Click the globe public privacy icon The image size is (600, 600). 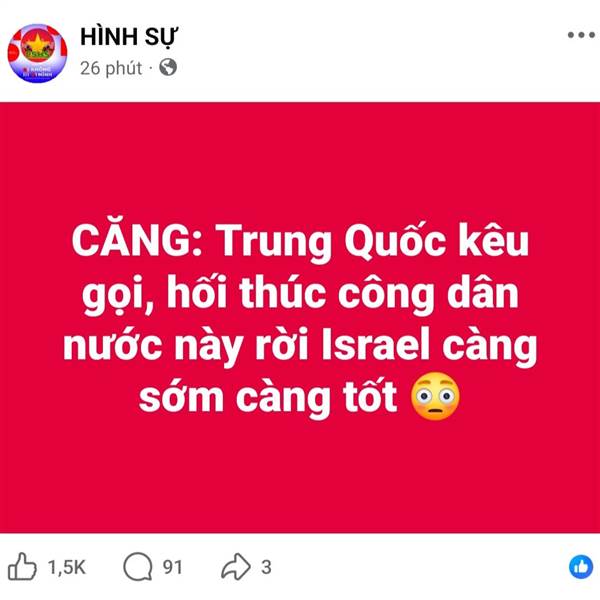168,67
